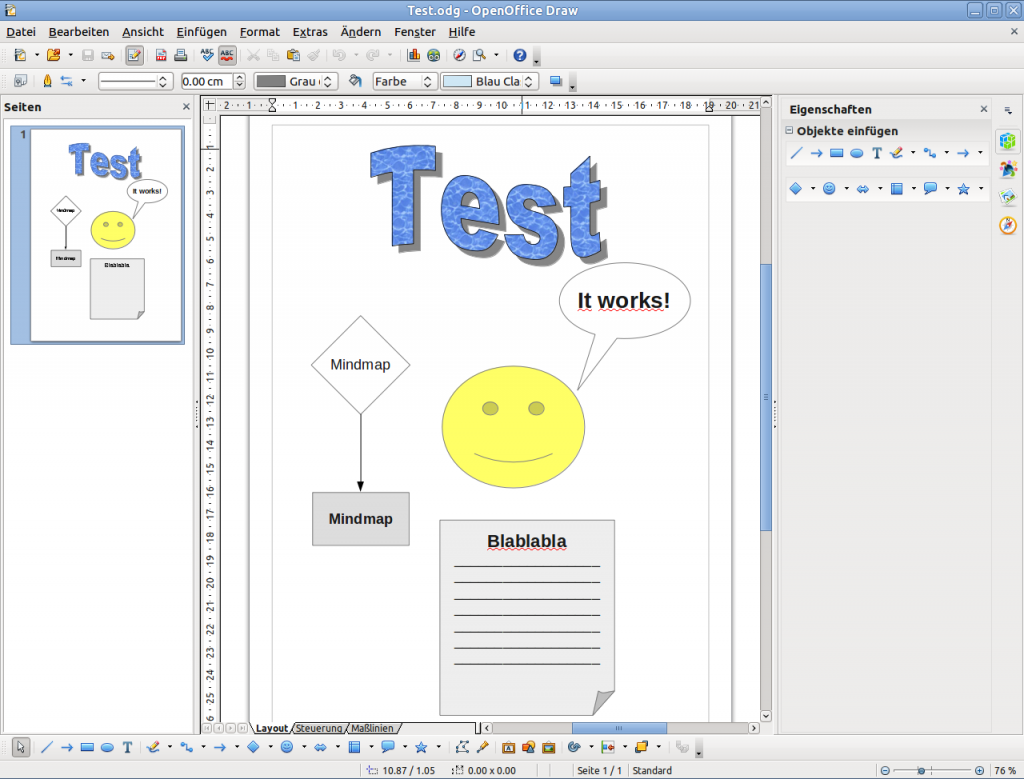Image resolution: width=1024 pixels, height=779 pixels.
Task: Insert a smiley from Symbol Shapes
Action: (x=287, y=747)
